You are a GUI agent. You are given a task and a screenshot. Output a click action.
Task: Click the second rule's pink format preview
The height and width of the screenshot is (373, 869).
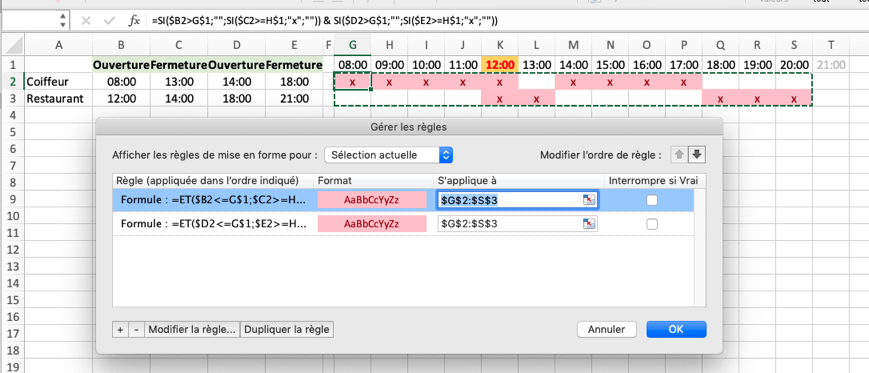372,224
